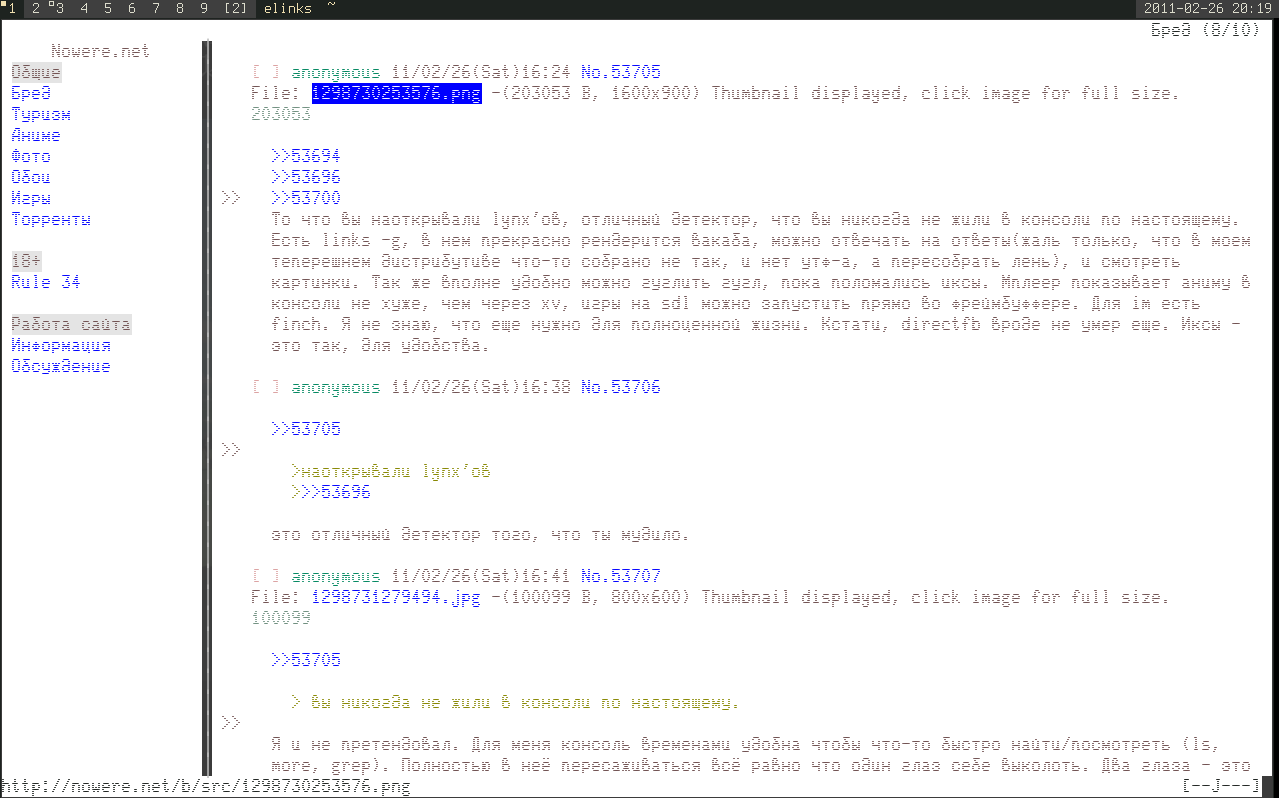Switch to workspace tag 3
Viewport: 1279px width, 798px height.
(59, 8)
